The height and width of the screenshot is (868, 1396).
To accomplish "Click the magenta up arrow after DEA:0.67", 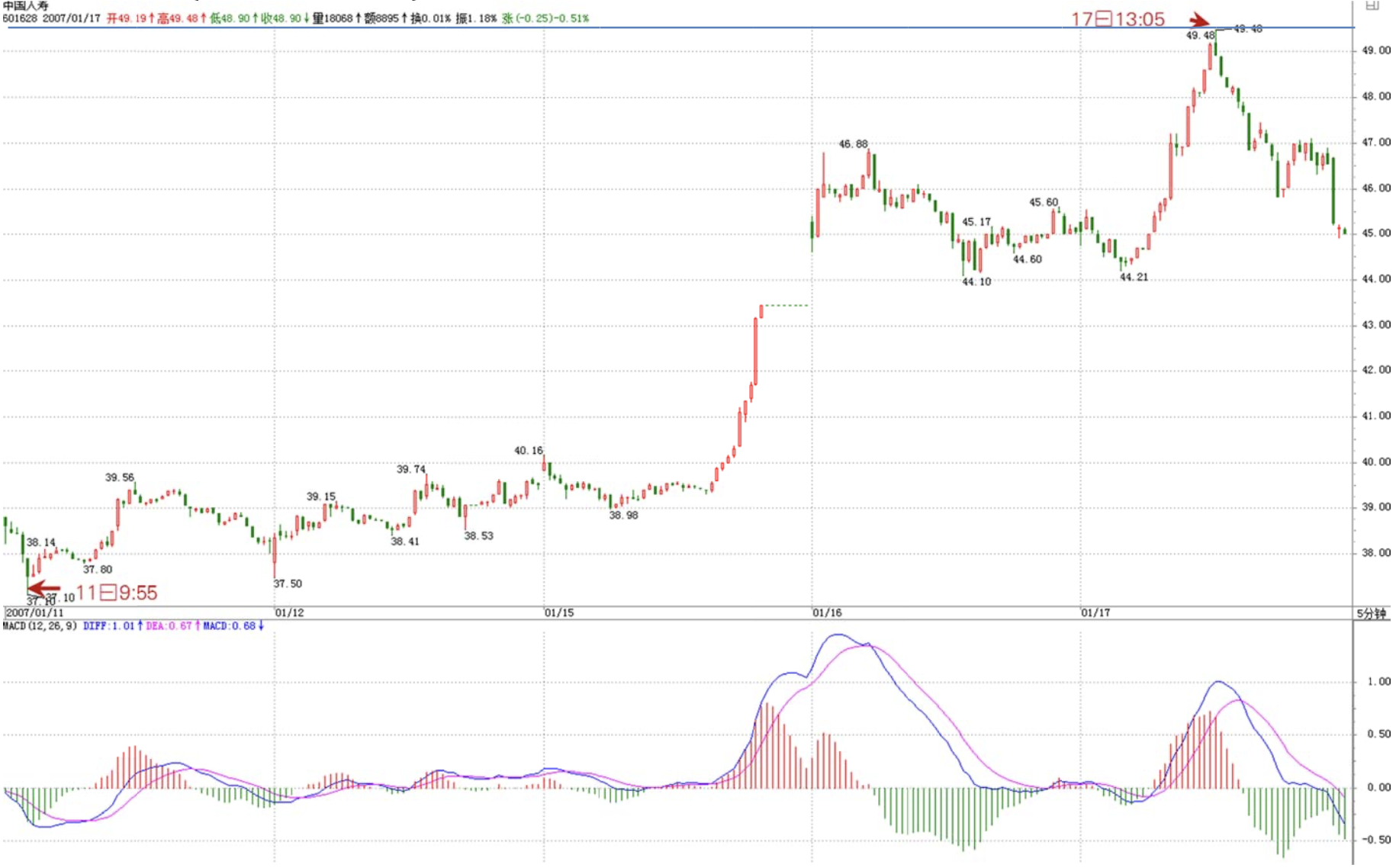I will [x=198, y=626].
